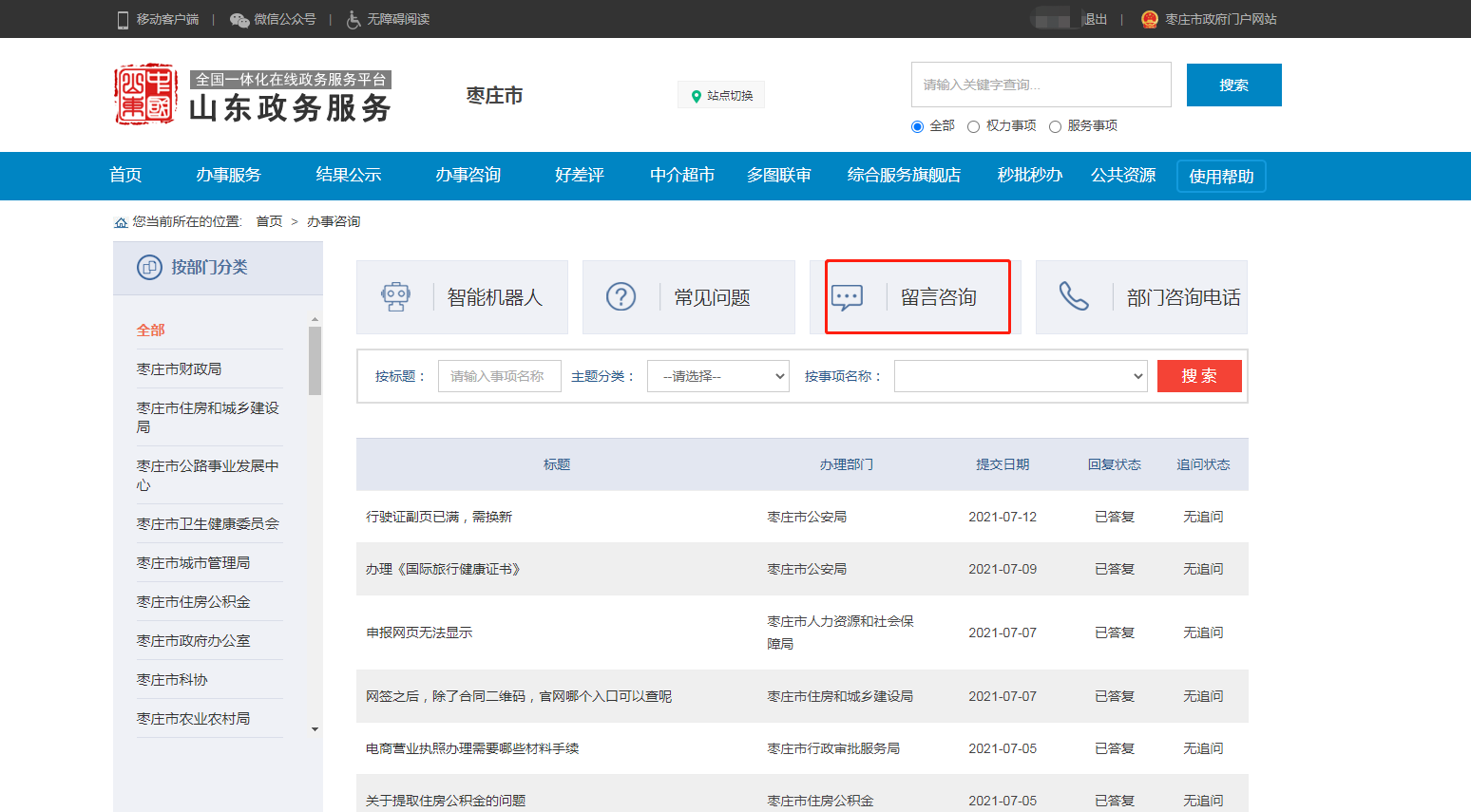Click the mobile client phone icon
The image size is (1471, 812).
[123, 20]
